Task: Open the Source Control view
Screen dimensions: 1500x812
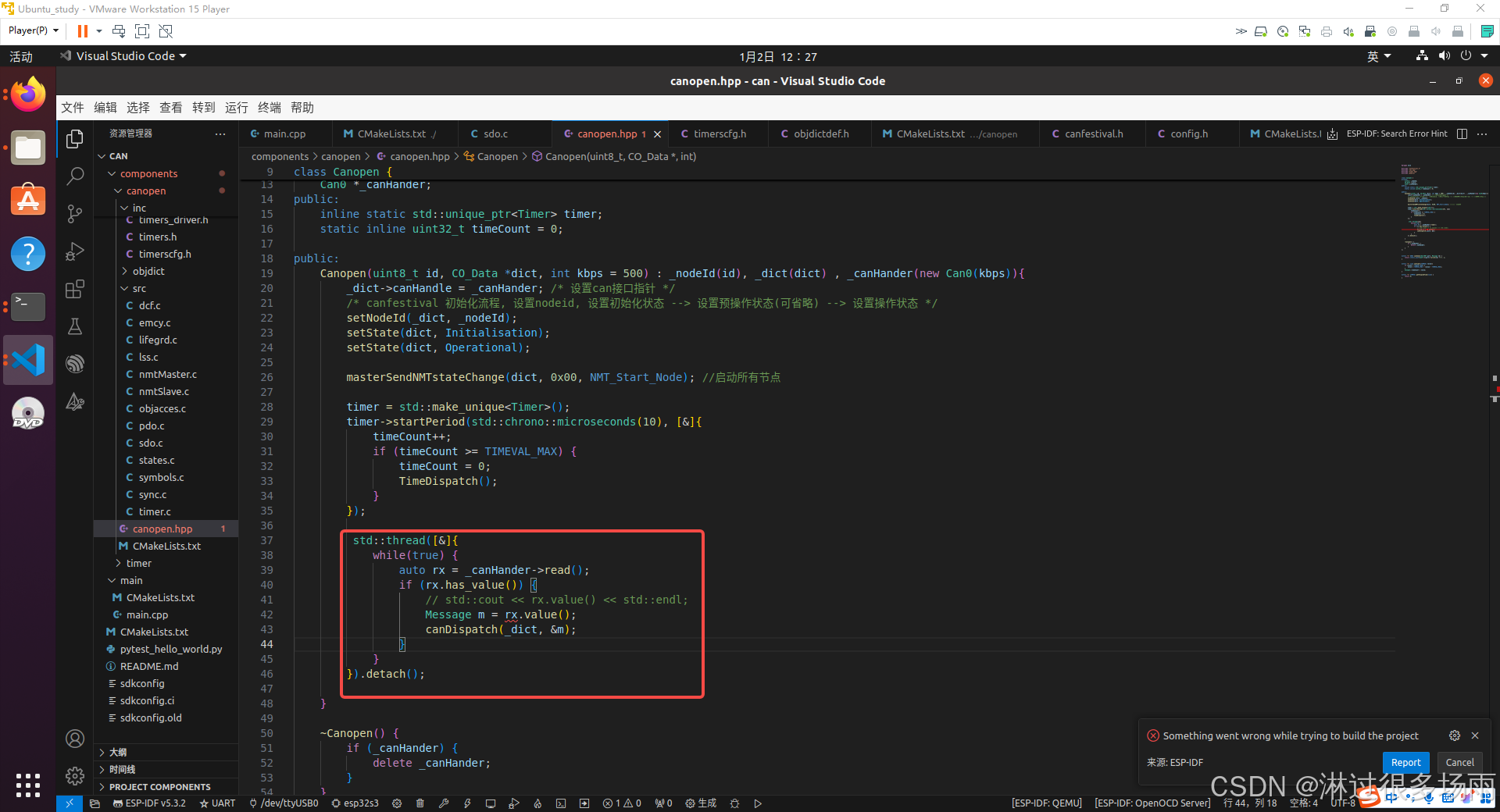Action: (75, 214)
